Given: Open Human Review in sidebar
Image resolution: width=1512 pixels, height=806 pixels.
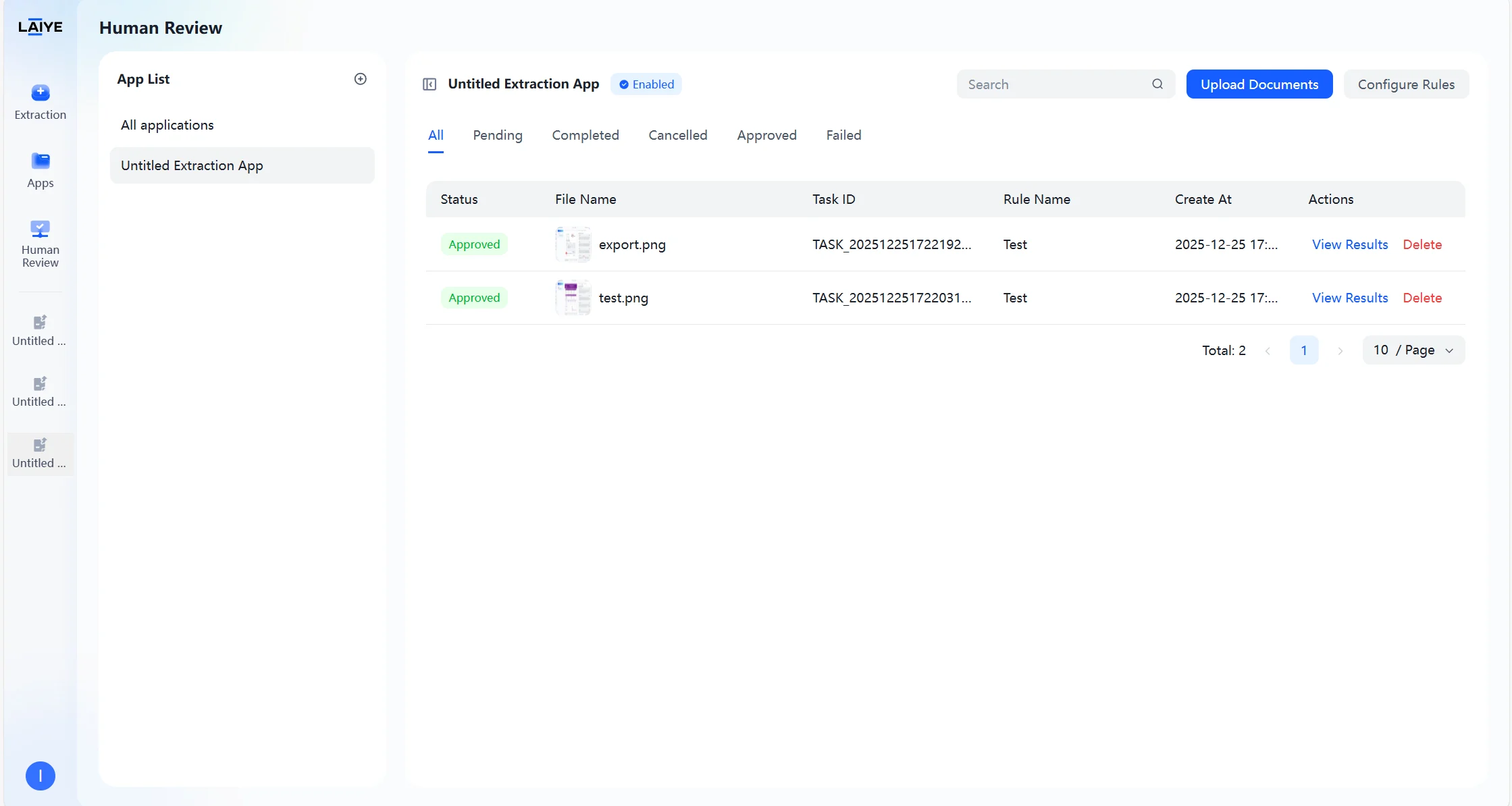Looking at the screenshot, I should coord(41,244).
